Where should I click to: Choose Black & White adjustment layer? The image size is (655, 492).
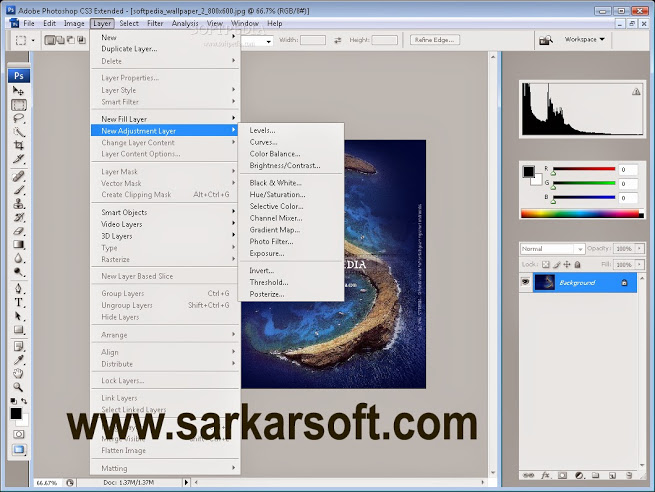pos(275,183)
